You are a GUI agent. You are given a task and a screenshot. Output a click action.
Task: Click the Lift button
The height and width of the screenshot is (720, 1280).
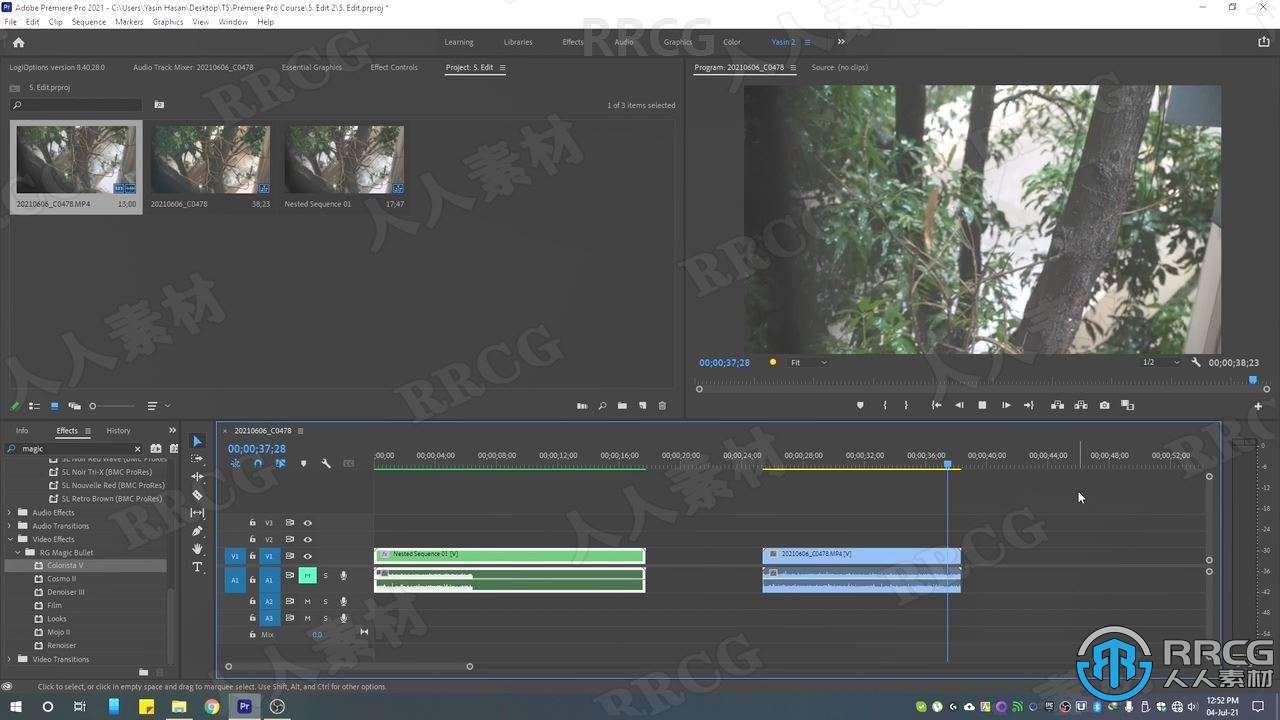click(x=1057, y=405)
